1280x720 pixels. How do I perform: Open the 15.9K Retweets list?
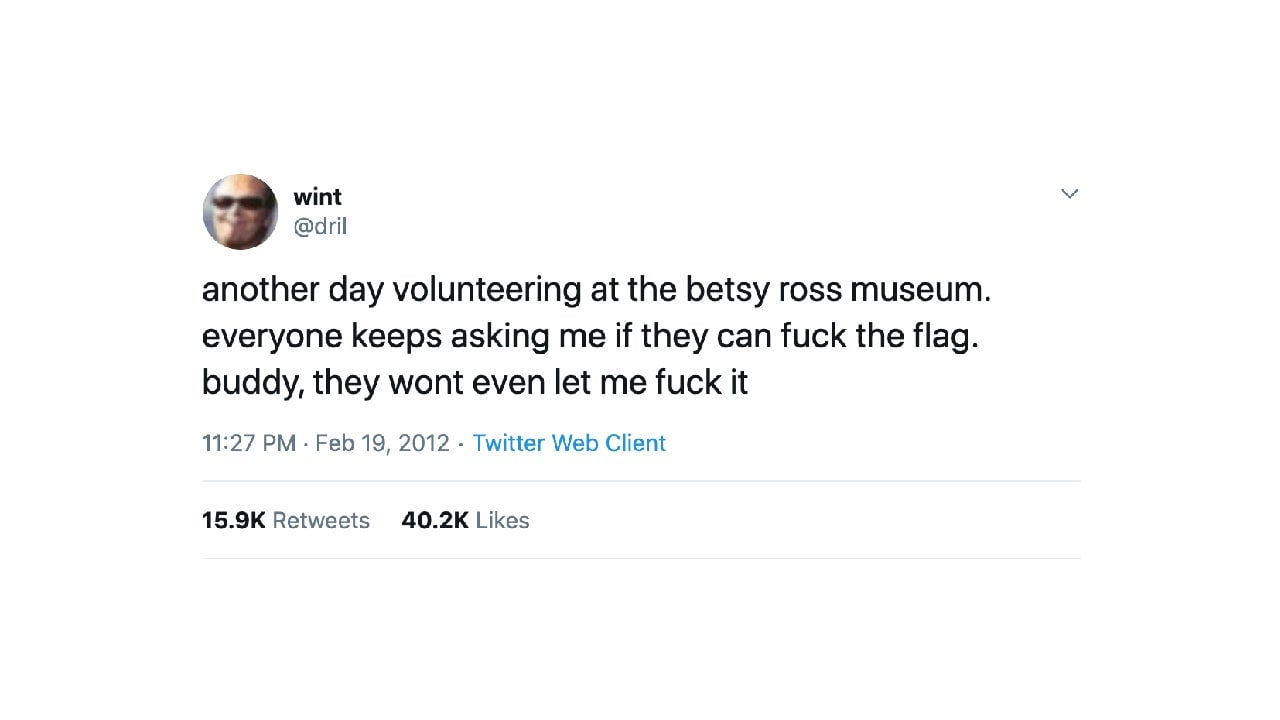[285, 520]
